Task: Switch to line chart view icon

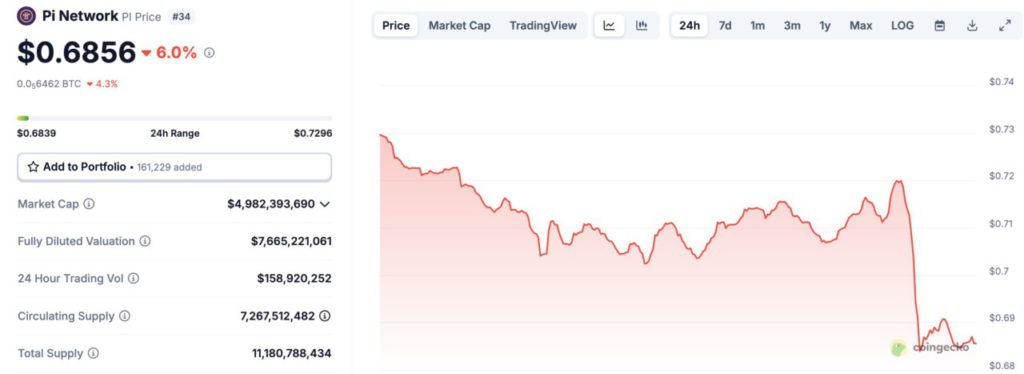Action: 609,25
